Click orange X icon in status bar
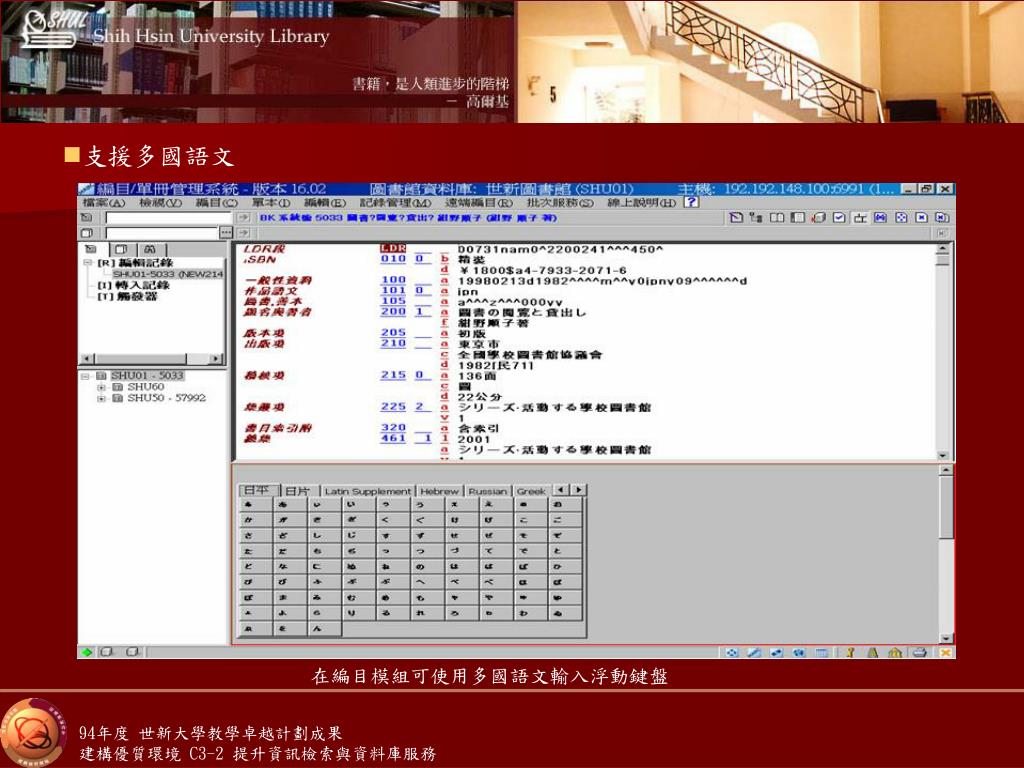The height and width of the screenshot is (768, 1024). coord(945,652)
